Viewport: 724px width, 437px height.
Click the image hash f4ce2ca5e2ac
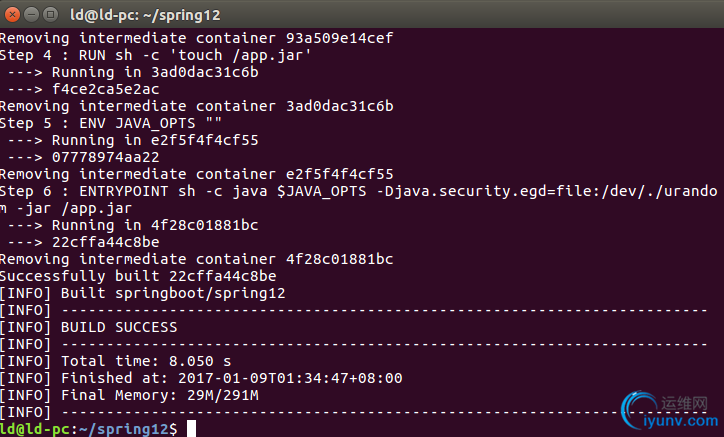tap(106, 89)
